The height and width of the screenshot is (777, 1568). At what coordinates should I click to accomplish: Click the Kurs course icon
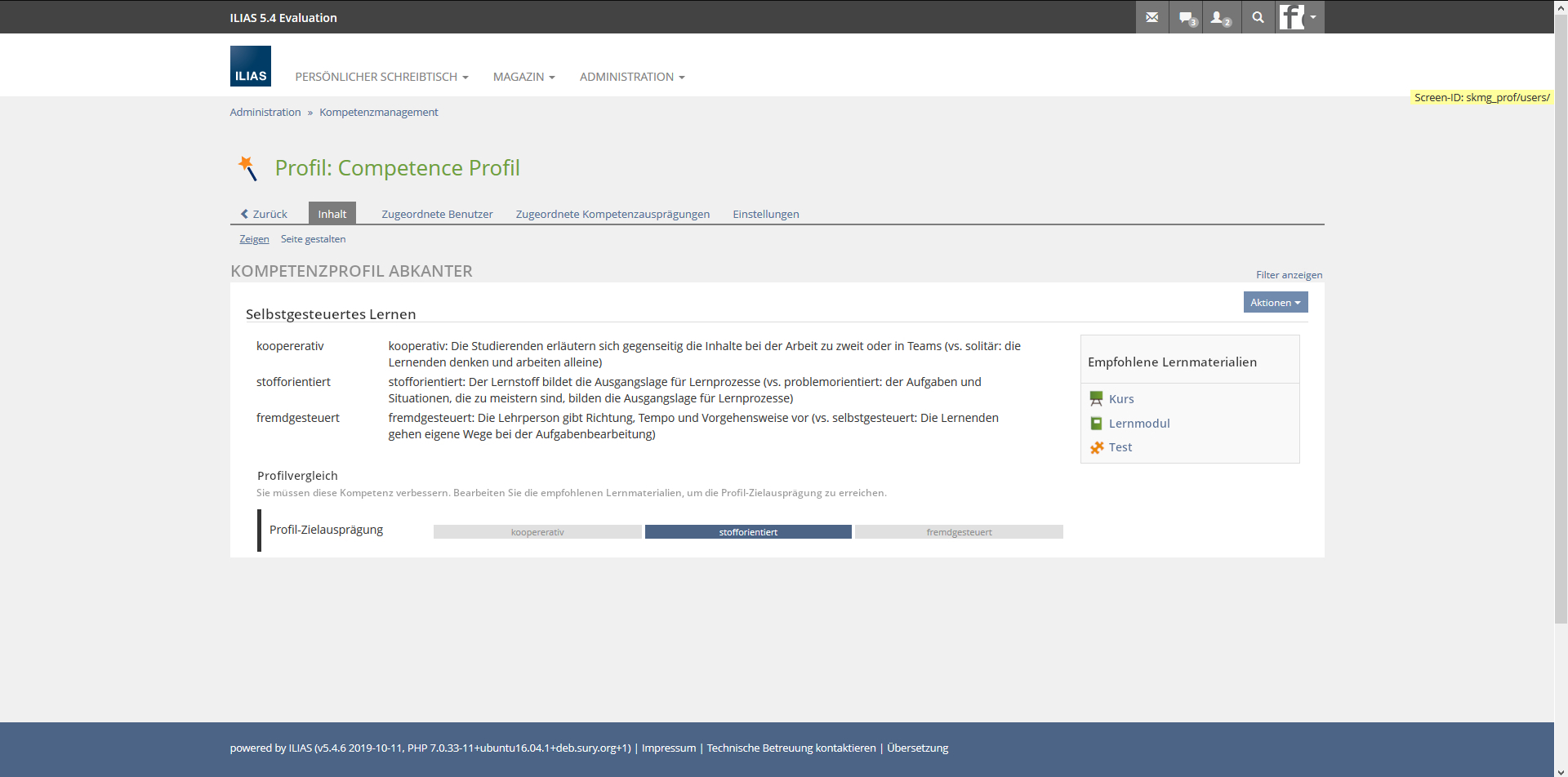(1096, 398)
